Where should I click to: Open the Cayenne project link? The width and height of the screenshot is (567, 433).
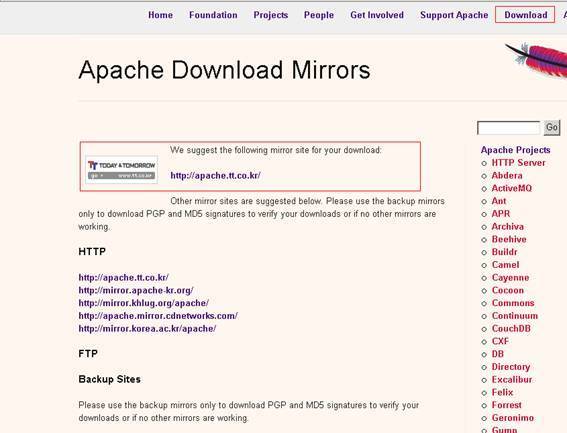510,277
